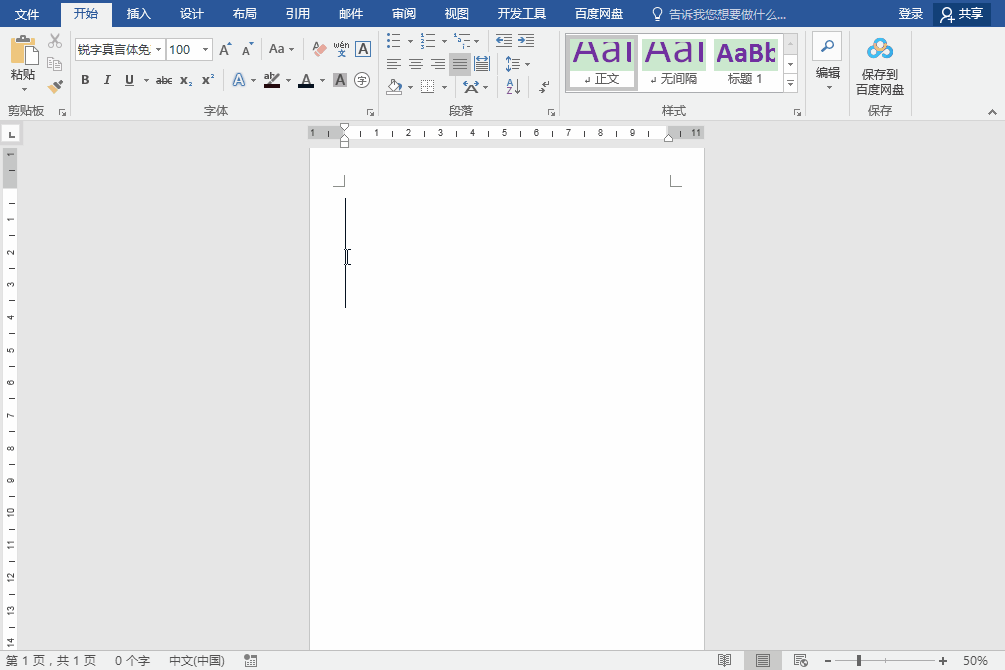The width and height of the screenshot is (1005, 670).
Task: Toggle Bold formatting
Action: (85, 80)
